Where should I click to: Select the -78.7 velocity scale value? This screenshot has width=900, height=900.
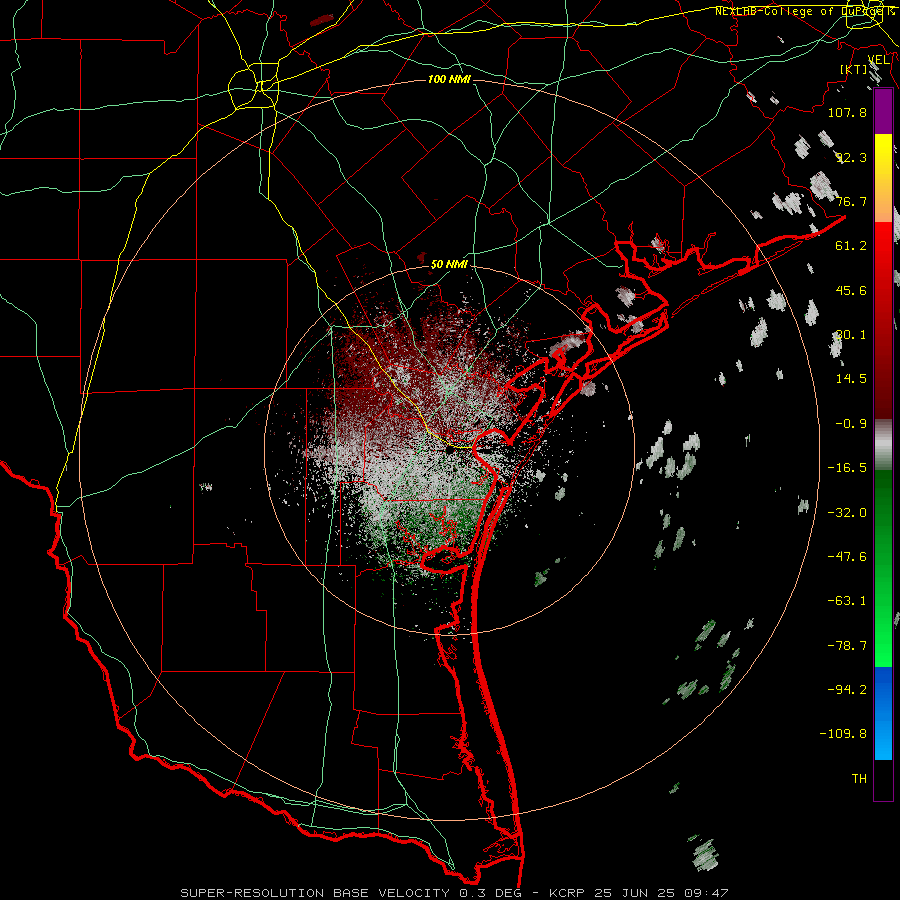click(847, 646)
